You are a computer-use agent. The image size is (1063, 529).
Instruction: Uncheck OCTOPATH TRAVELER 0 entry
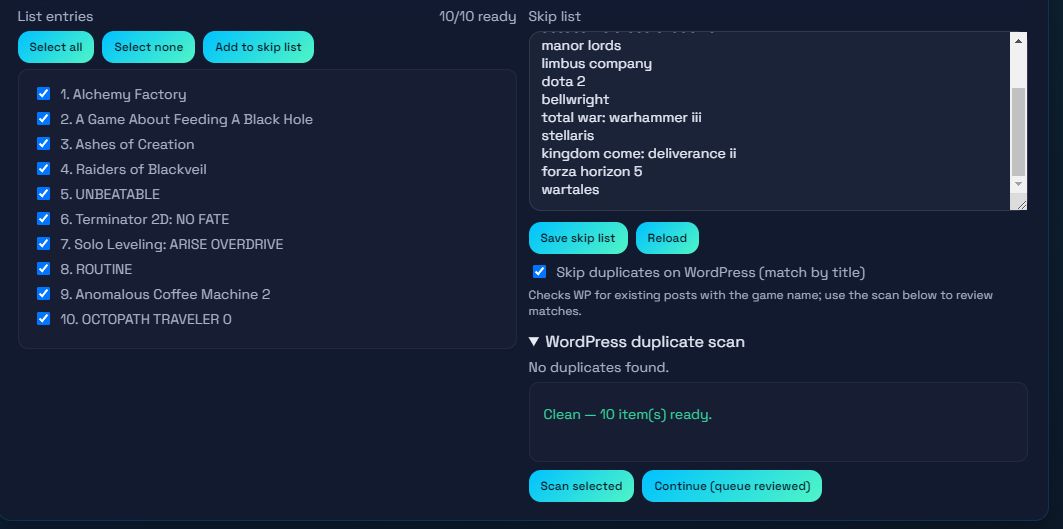coord(43,319)
